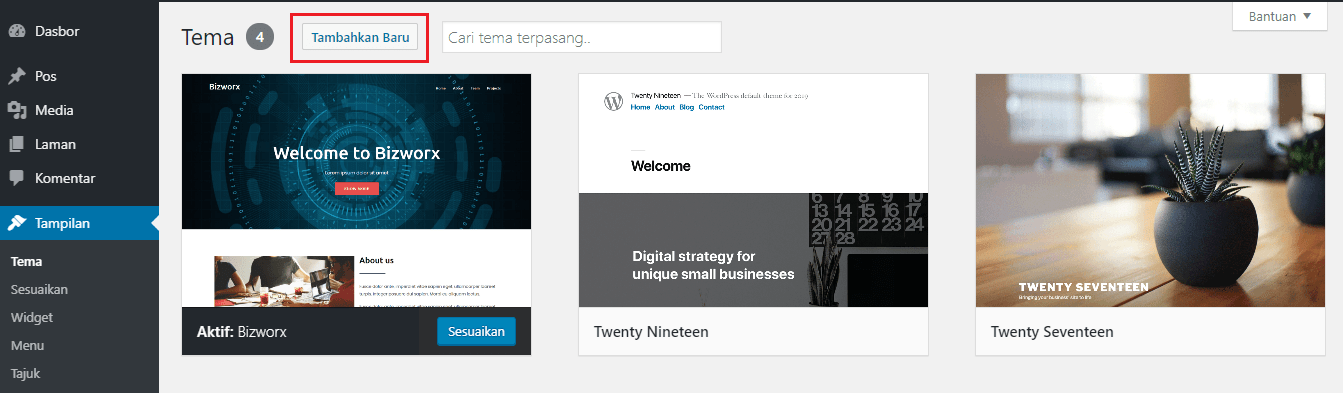
Task: Open the Twenty Nineteen theme thumbnail
Action: [x=753, y=190]
